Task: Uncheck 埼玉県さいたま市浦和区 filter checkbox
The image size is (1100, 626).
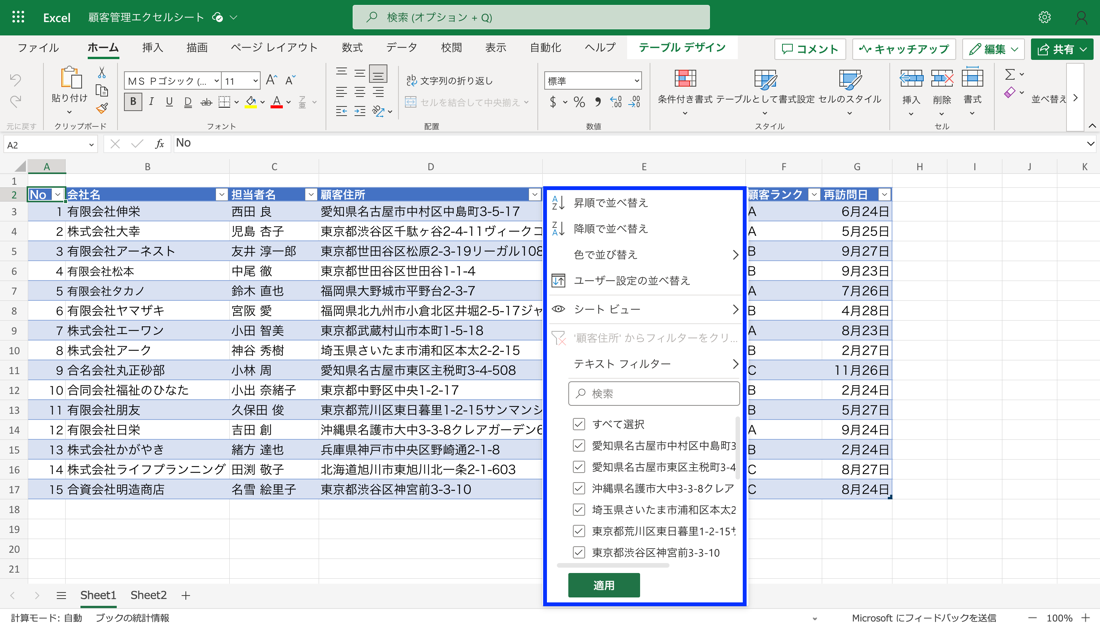Action: (x=579, y=510)
